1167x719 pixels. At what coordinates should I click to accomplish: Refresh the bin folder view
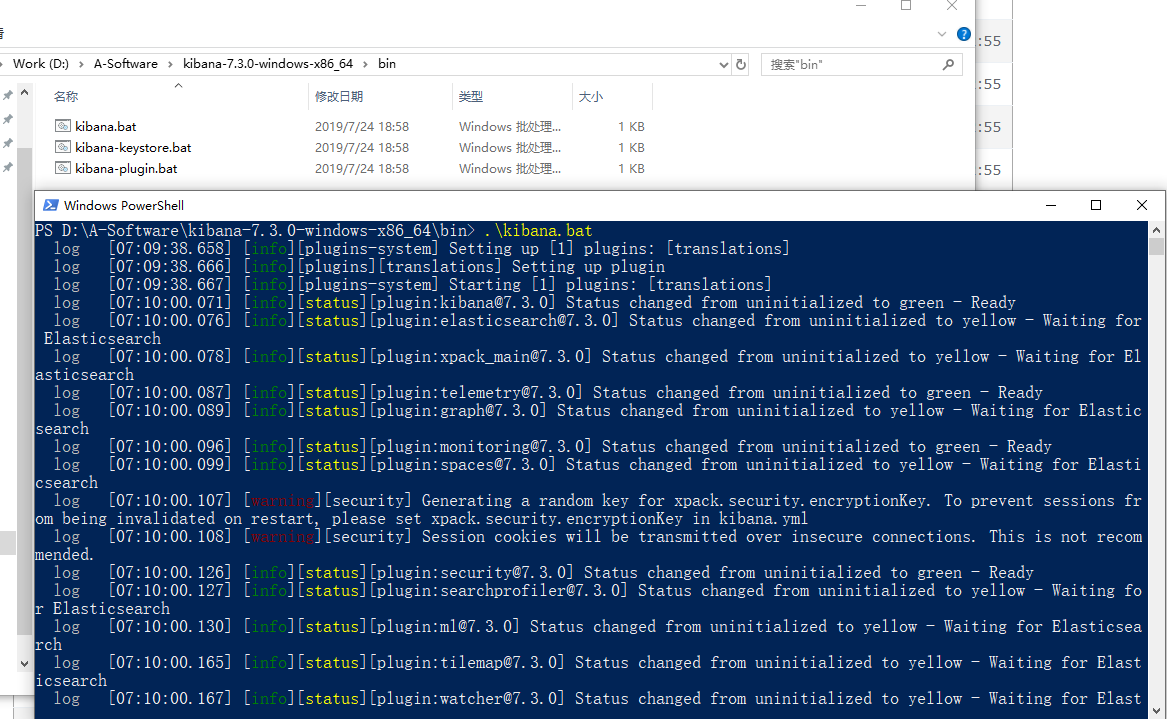point(741,65)
